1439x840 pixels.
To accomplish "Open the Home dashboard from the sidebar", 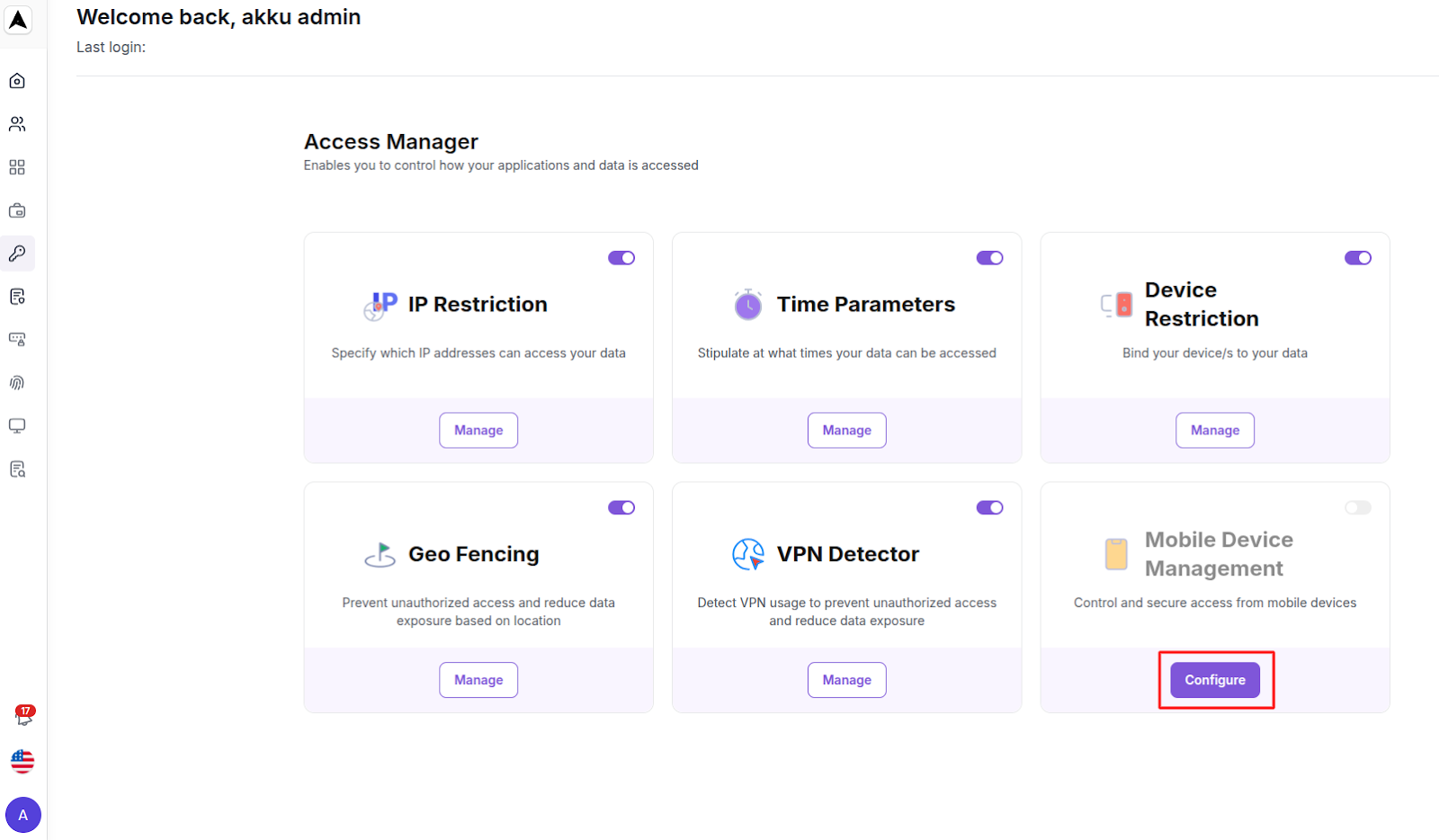I will pyautogui.click(x=16, y=80).
